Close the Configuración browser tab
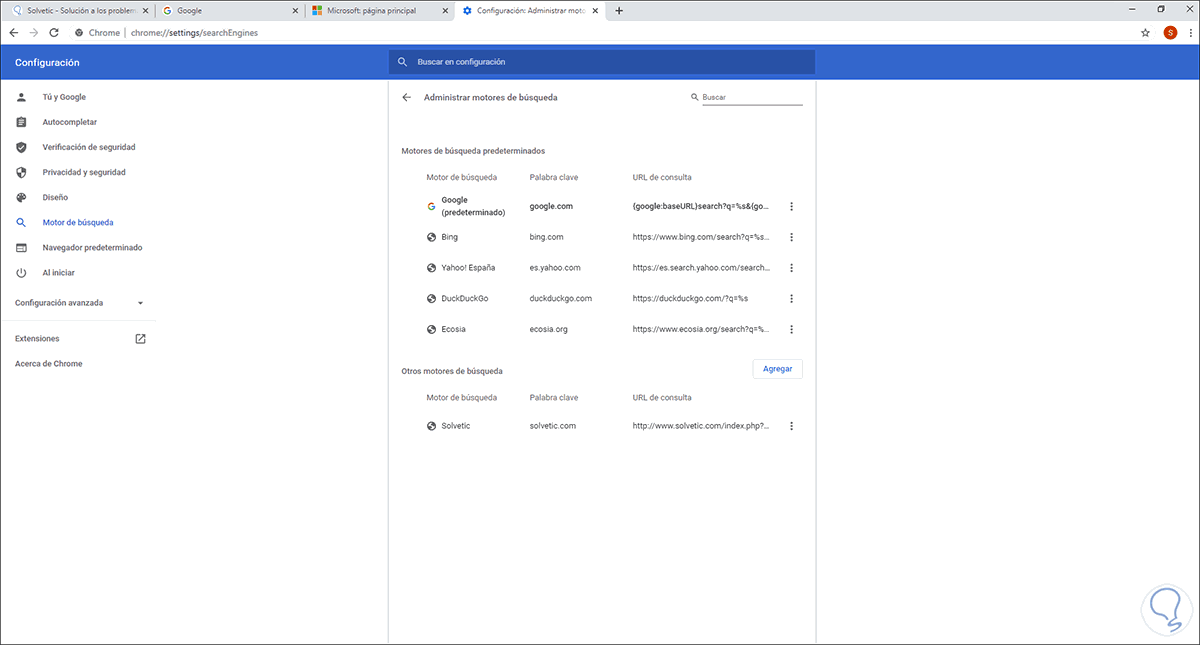 595,10
